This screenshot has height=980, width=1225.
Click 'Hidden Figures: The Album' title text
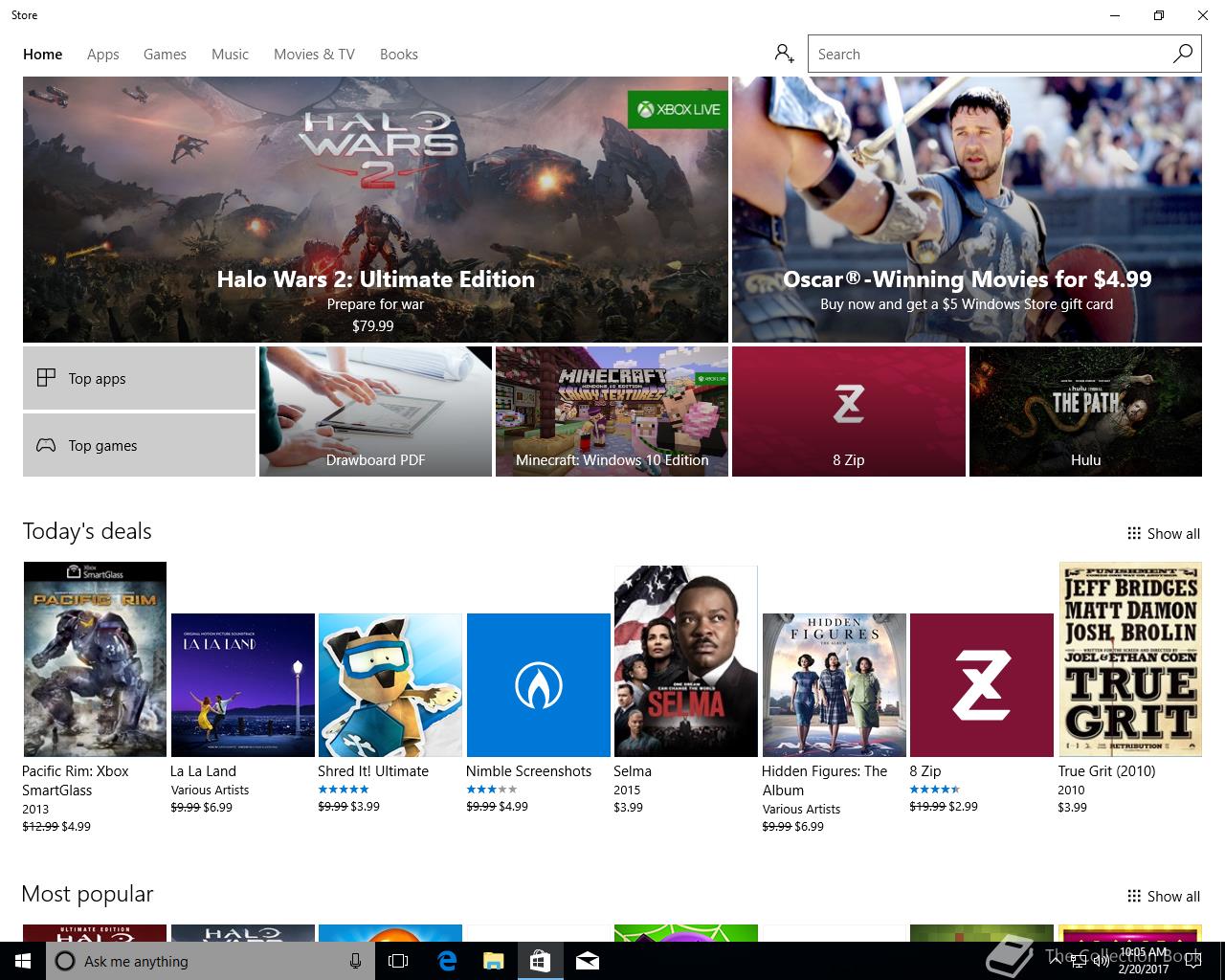[825, 781]
